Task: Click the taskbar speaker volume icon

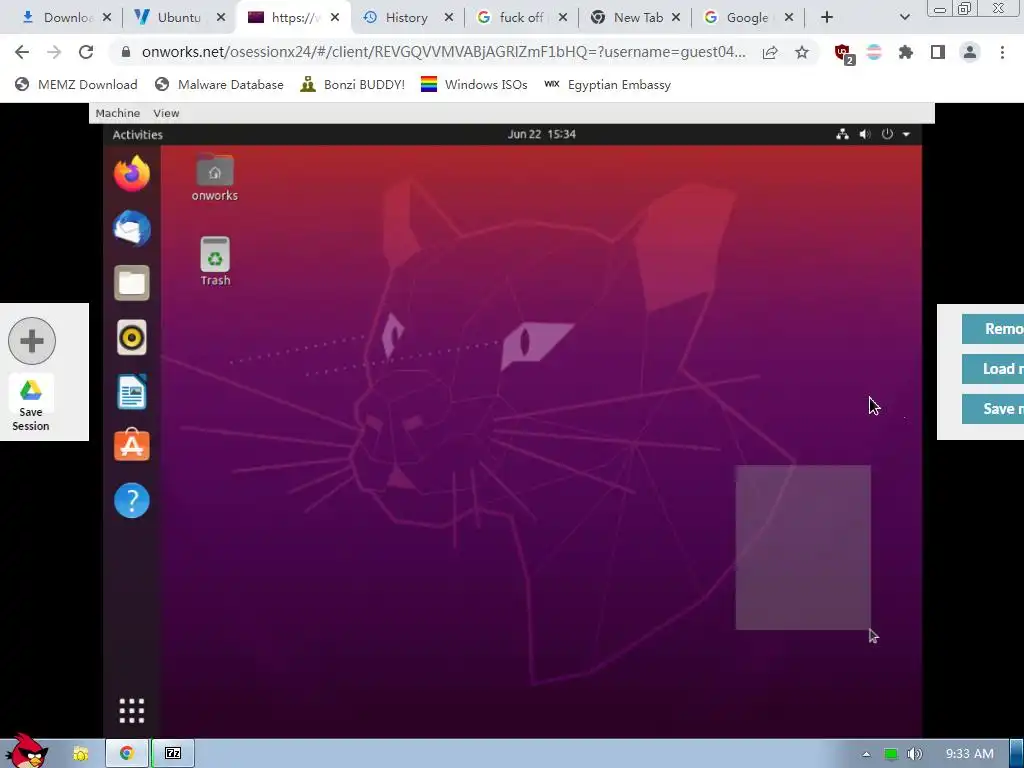Action: [914, 754]
